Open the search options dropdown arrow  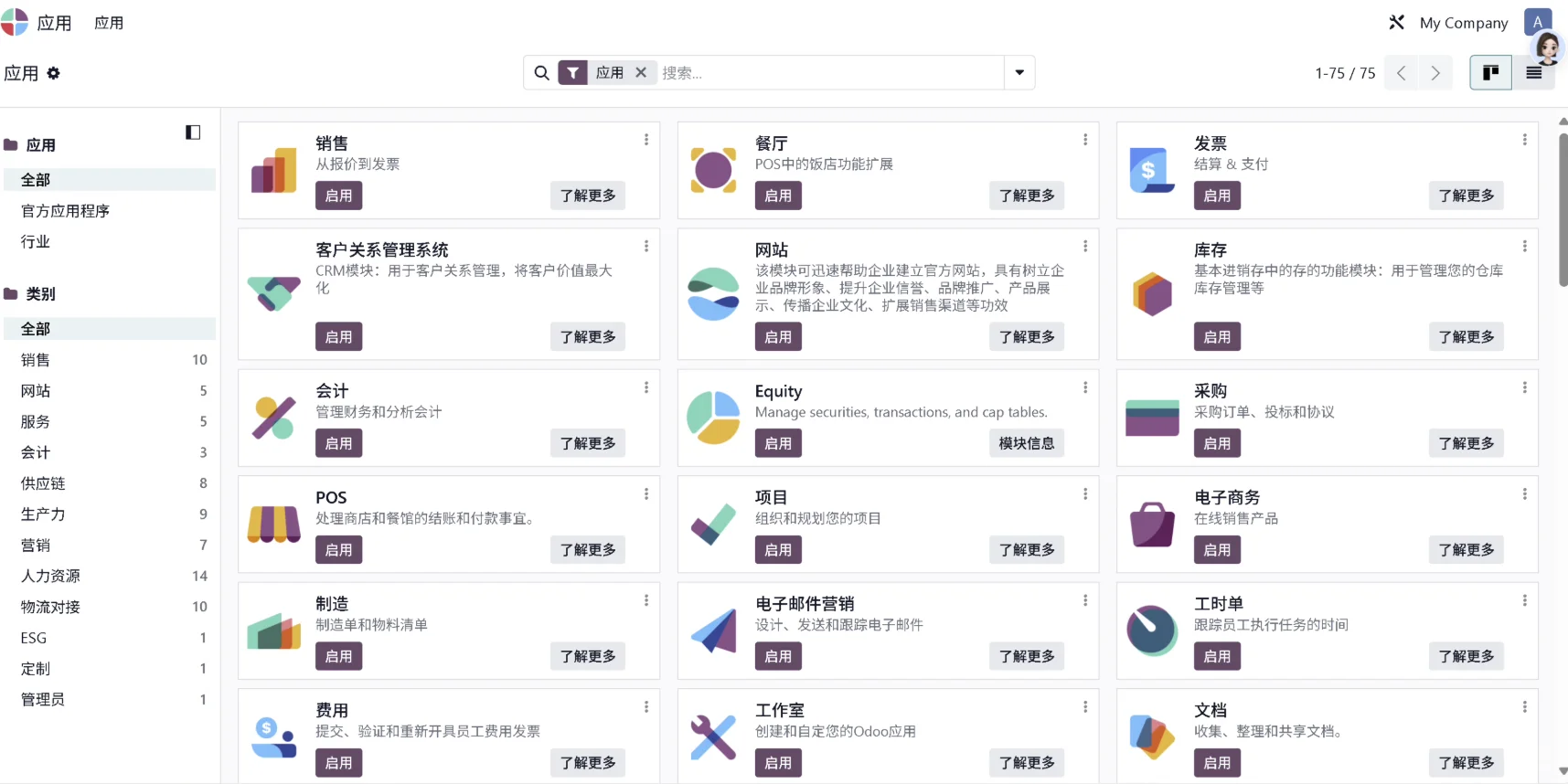click(x=1019, y=73)
